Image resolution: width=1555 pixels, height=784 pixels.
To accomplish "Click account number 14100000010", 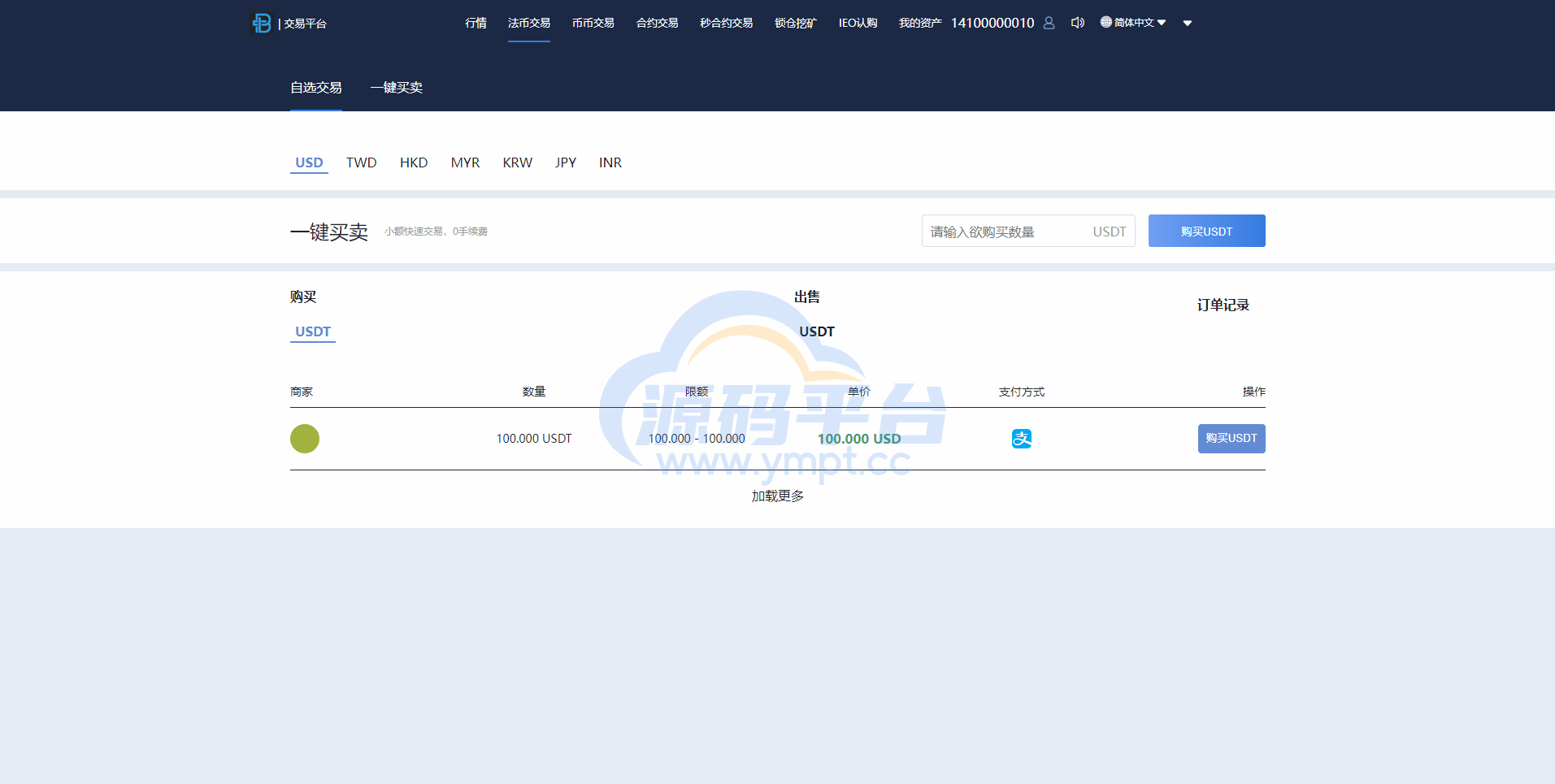I will click(x=993, y=23).
